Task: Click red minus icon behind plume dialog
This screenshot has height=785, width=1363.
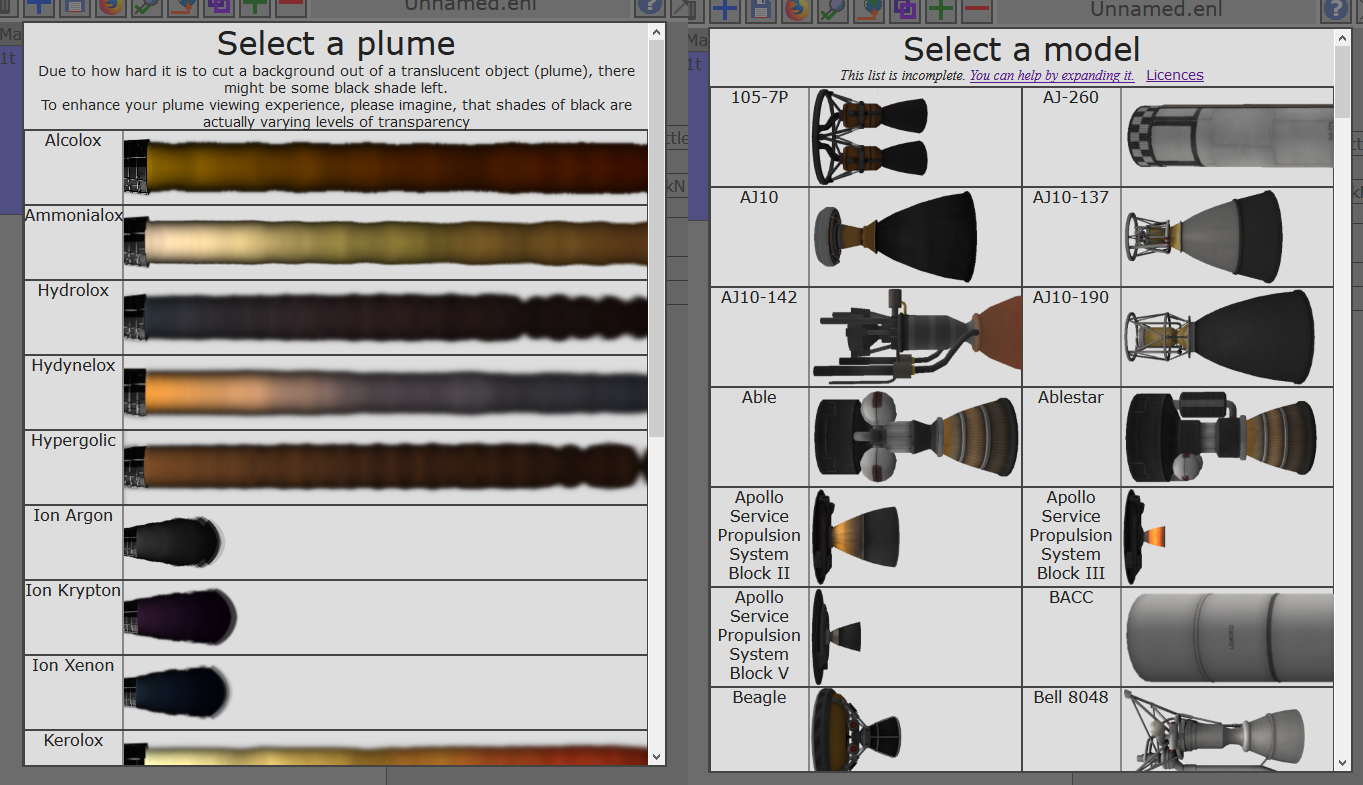Action: pyautogui.click(x=291, y=8)
